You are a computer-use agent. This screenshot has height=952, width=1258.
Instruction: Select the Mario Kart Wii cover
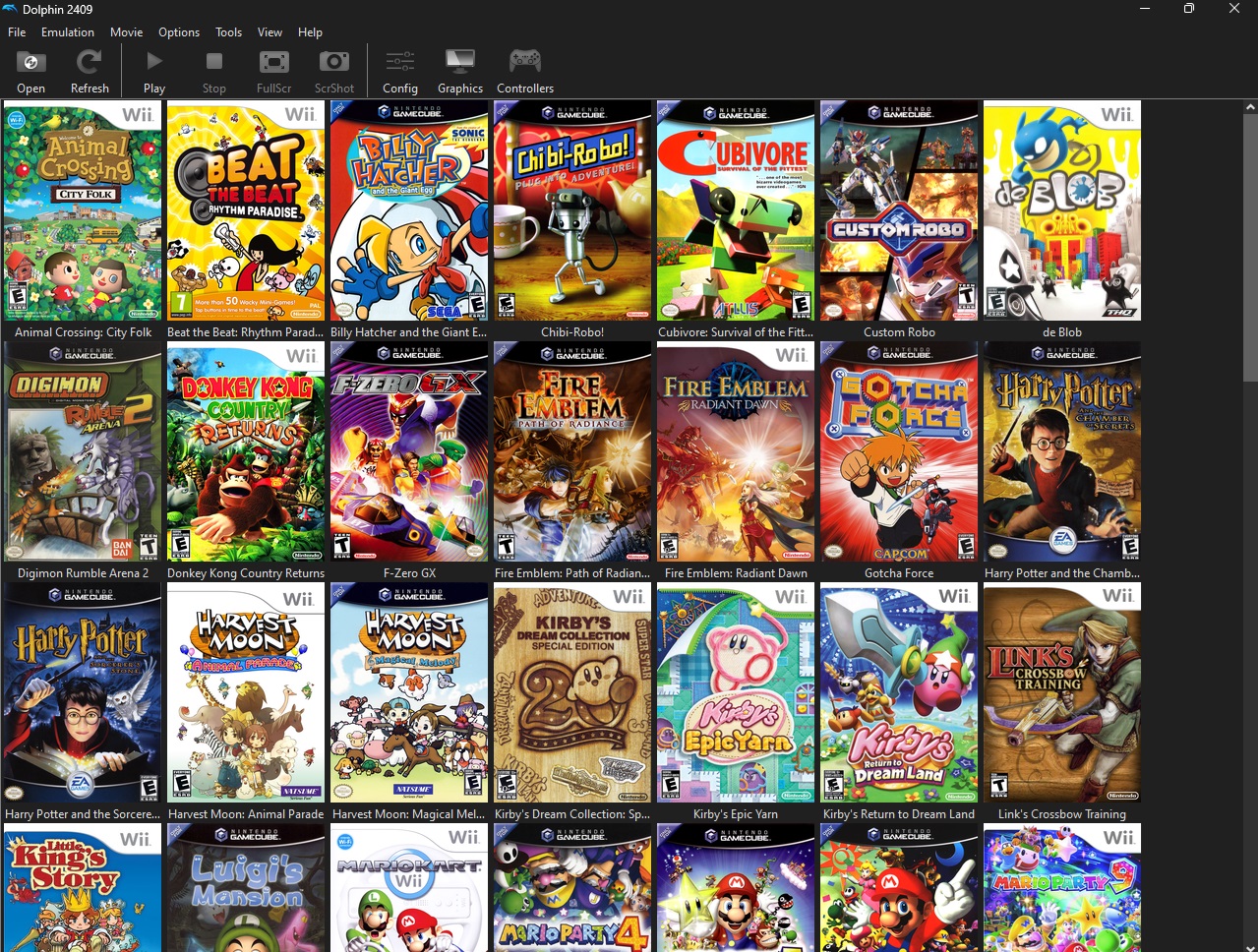tap(409, 887)
